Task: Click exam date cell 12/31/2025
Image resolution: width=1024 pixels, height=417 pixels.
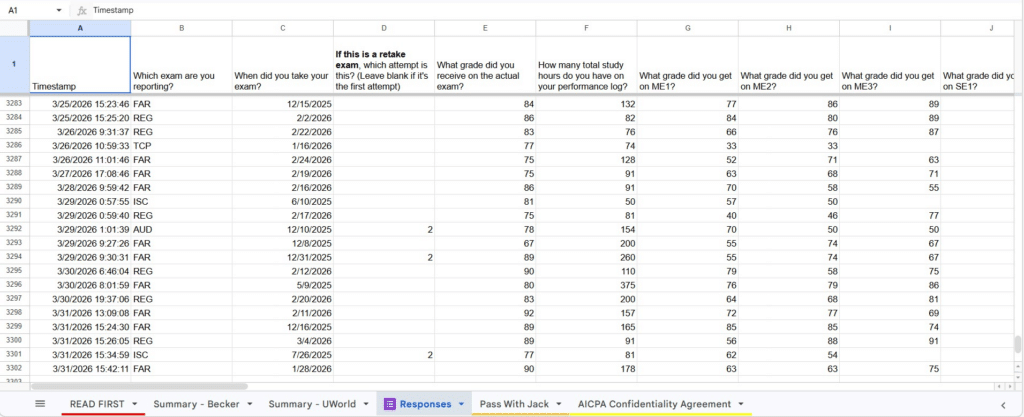Action: click(x=282, y=258)
